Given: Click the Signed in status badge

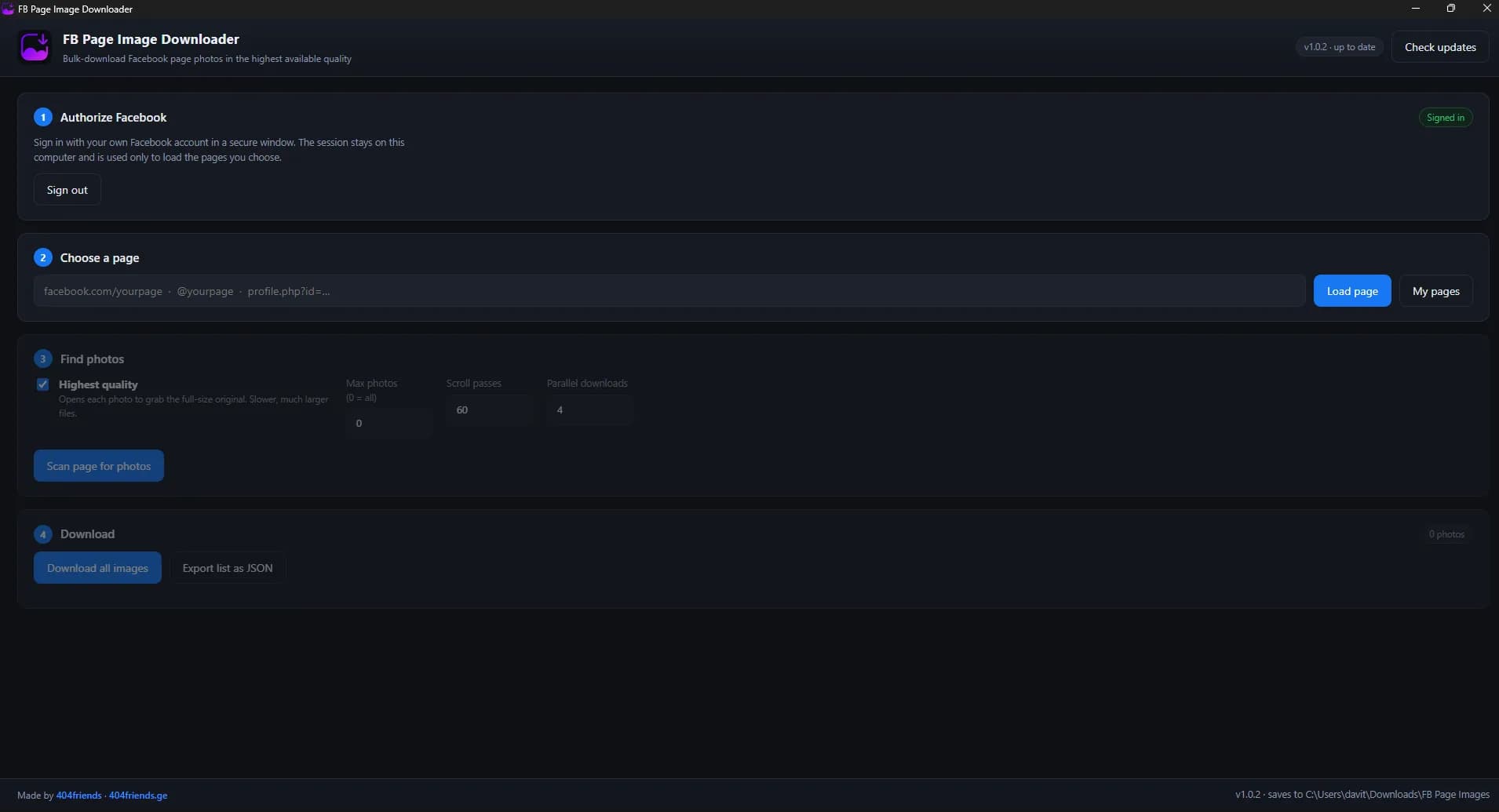Looking at the screenshot, I should tap(1445, 118).
